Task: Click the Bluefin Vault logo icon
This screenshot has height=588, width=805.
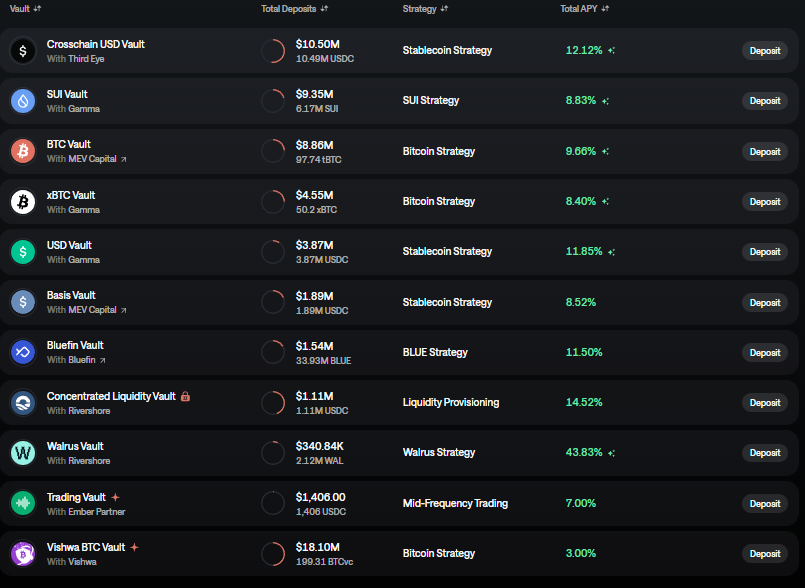Action: point(23,352)
